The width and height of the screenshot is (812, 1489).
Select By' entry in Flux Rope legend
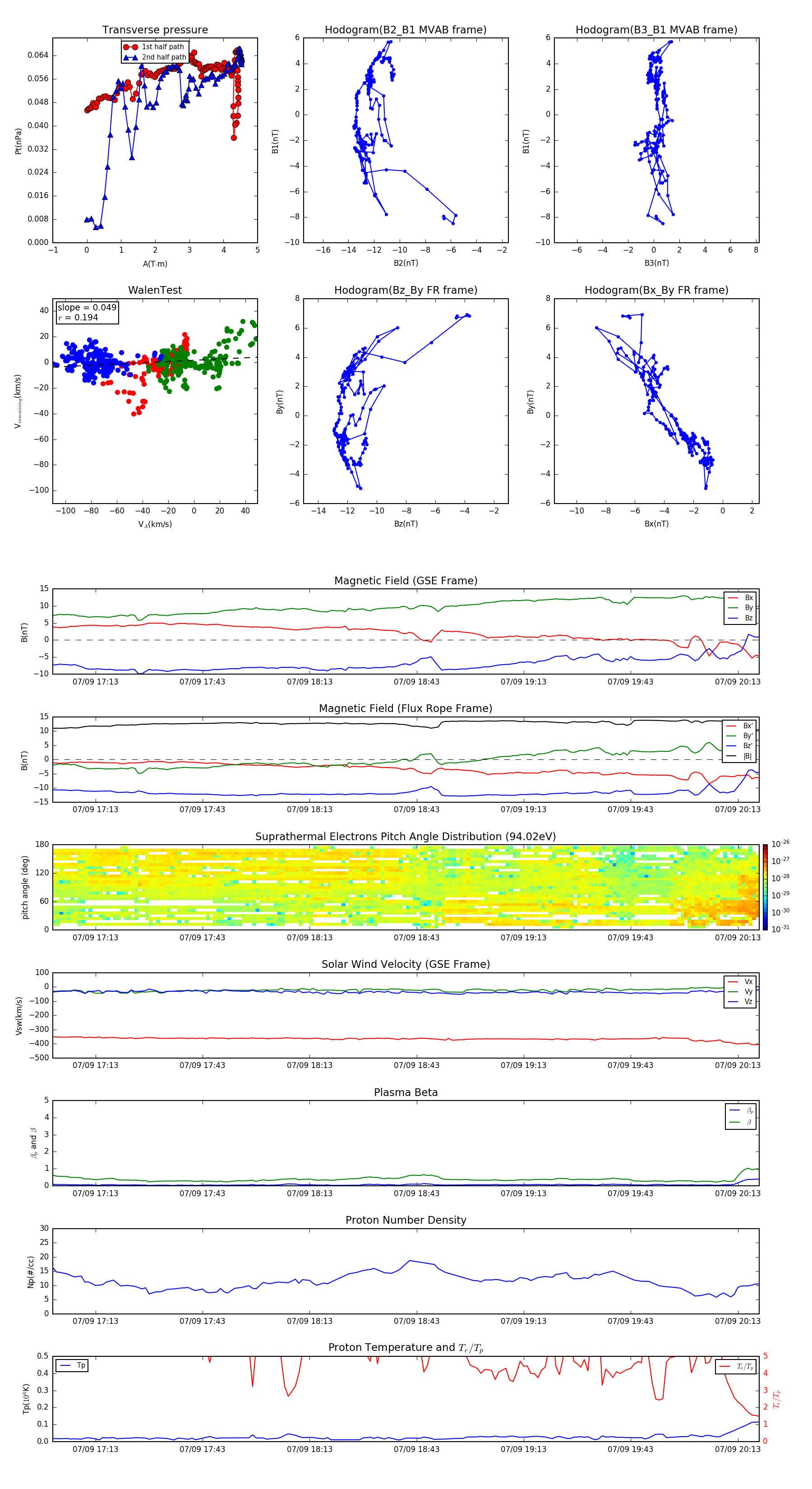tap(740, 736)
